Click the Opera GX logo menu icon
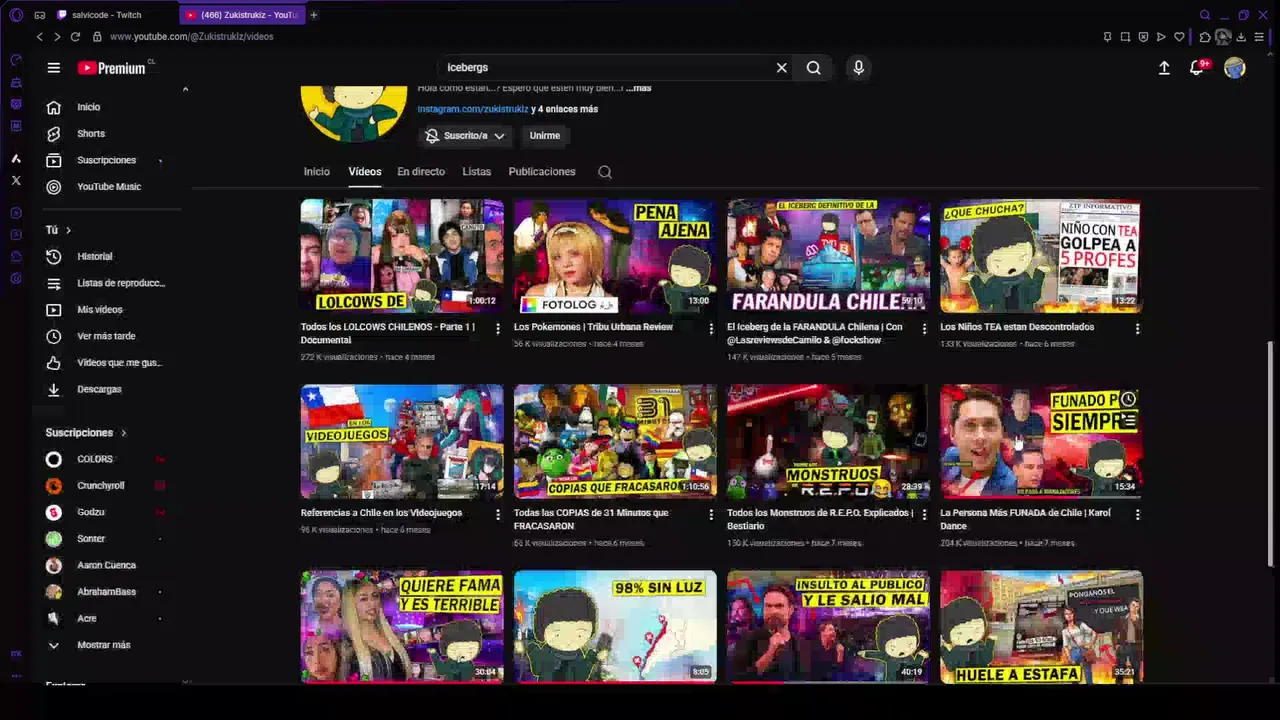The height and width of the screenshot is (720, 1280). pyautogui.click(x=16, y=15)
